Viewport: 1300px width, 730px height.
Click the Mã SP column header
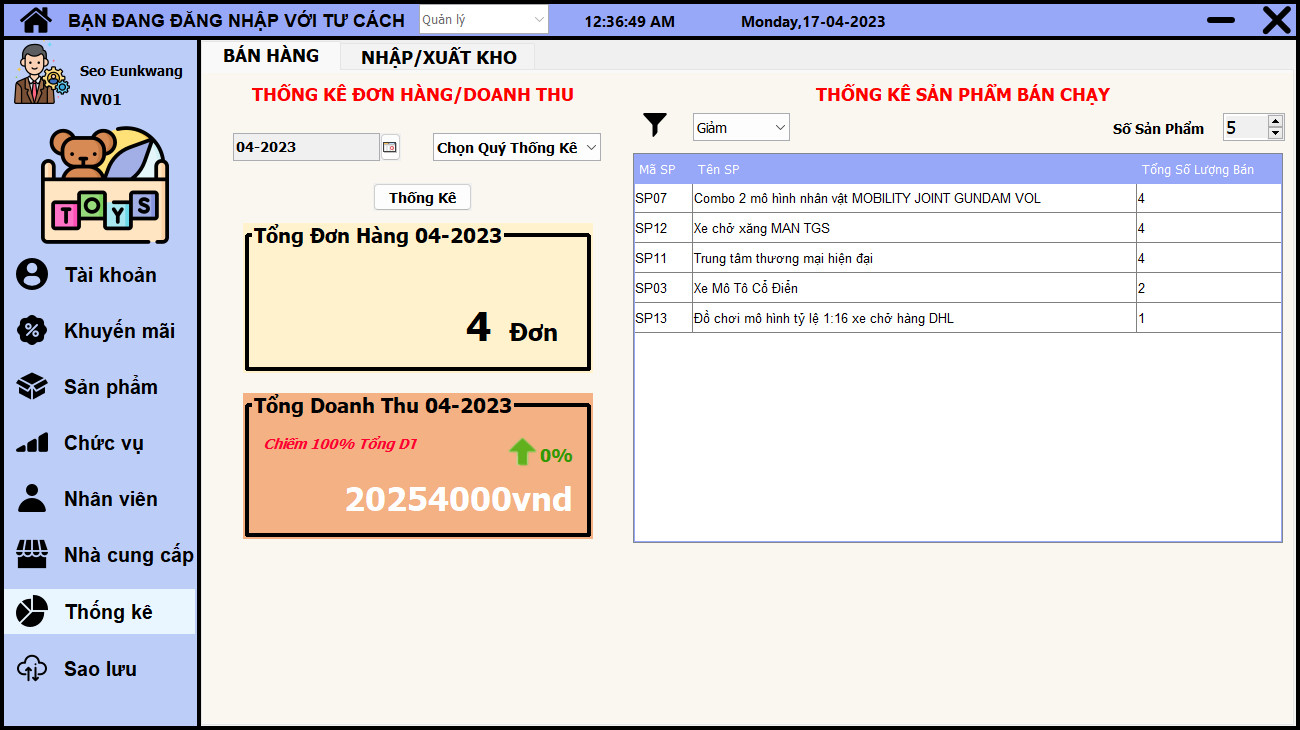point(663,169)
